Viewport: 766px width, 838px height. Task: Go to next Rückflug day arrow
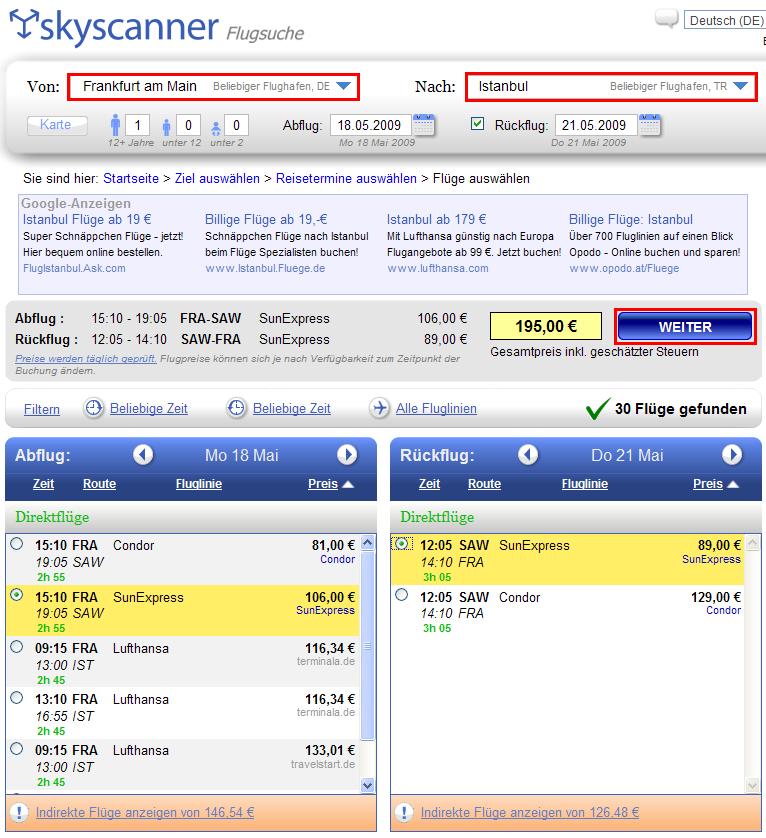point(731,455)
